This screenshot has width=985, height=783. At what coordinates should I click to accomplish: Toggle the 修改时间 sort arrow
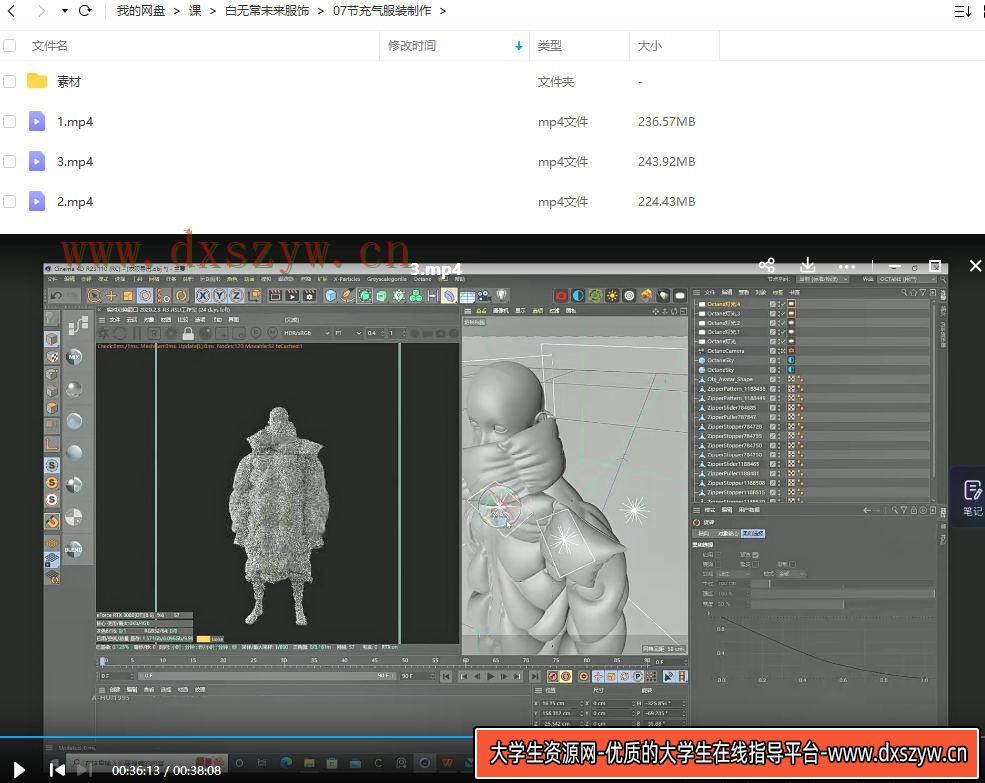pos(518,45)
